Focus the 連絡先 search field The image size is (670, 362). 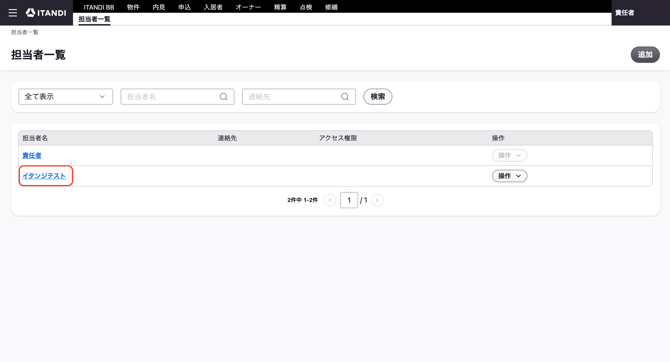pos(299,97)
